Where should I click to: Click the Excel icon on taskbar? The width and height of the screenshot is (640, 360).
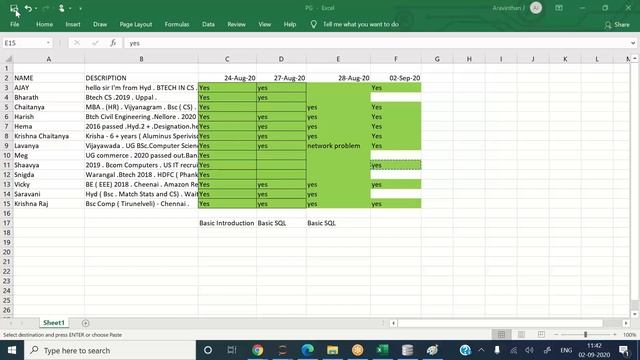(x=382, y=350)
